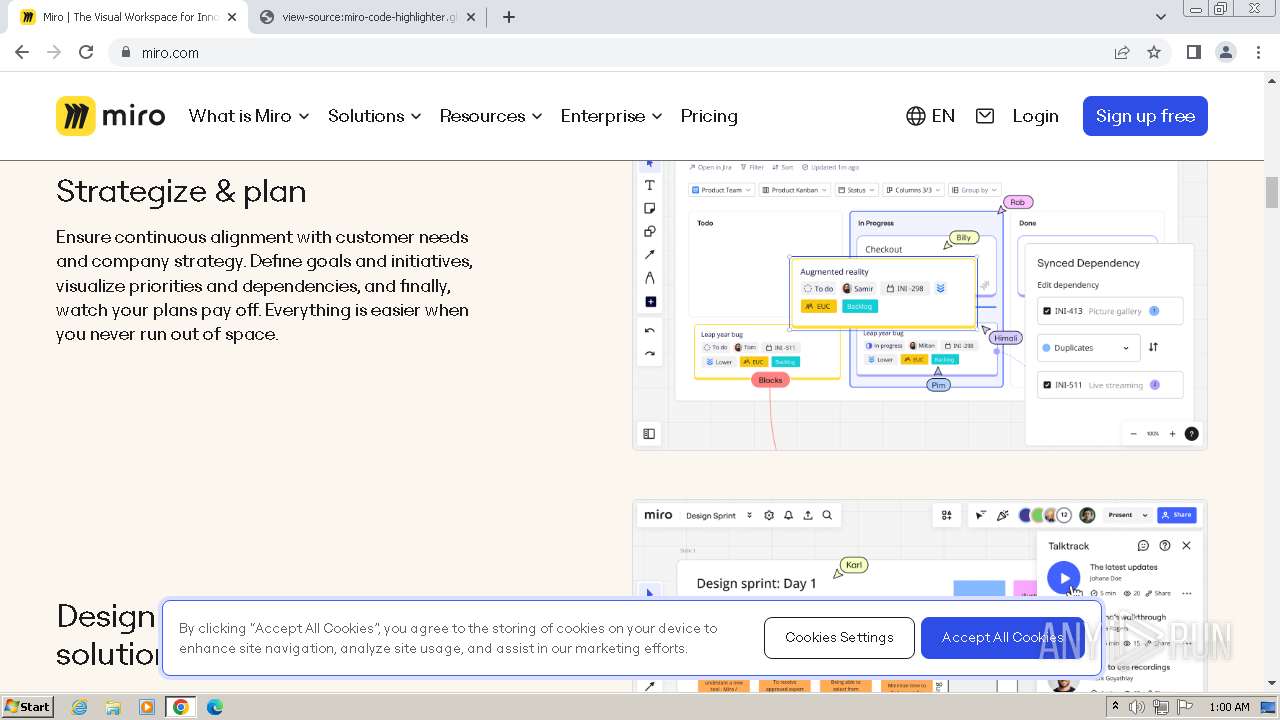Open the frames panel icon at the illustration's bottom-left

coord(649,434)
